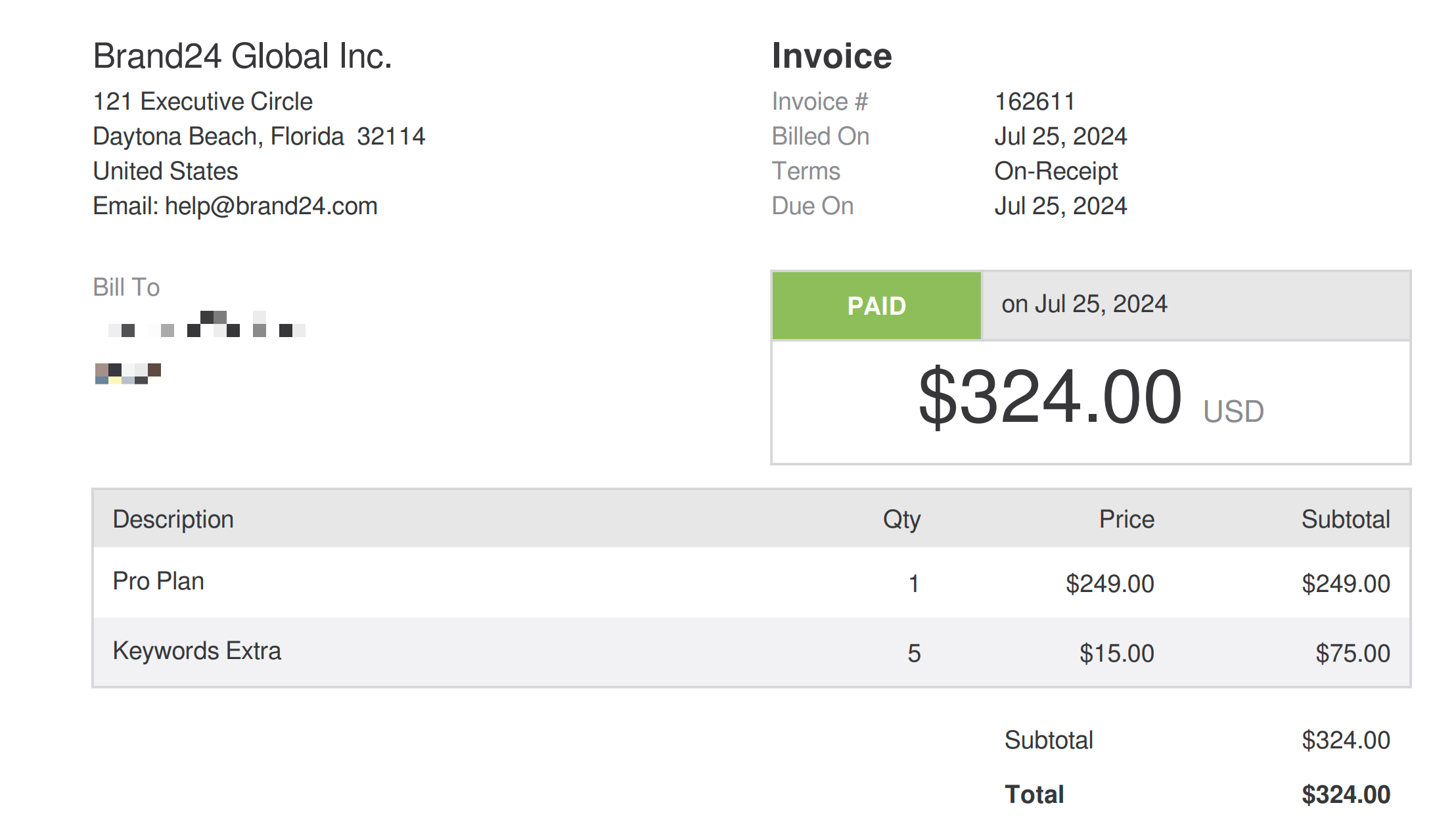Click the bold Total label
The width and height of the screenshot is (1456, 822).
(x=1034, y=795)
